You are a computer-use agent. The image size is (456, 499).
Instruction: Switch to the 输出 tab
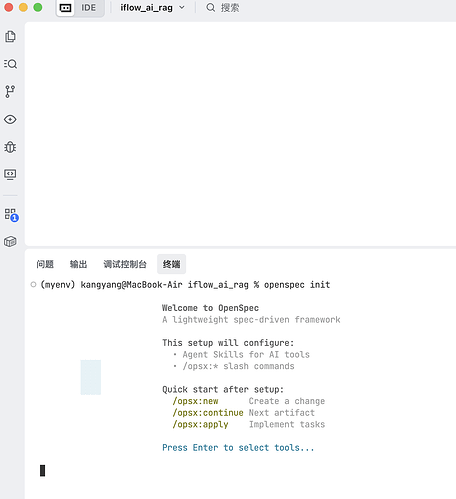[78, 264]
